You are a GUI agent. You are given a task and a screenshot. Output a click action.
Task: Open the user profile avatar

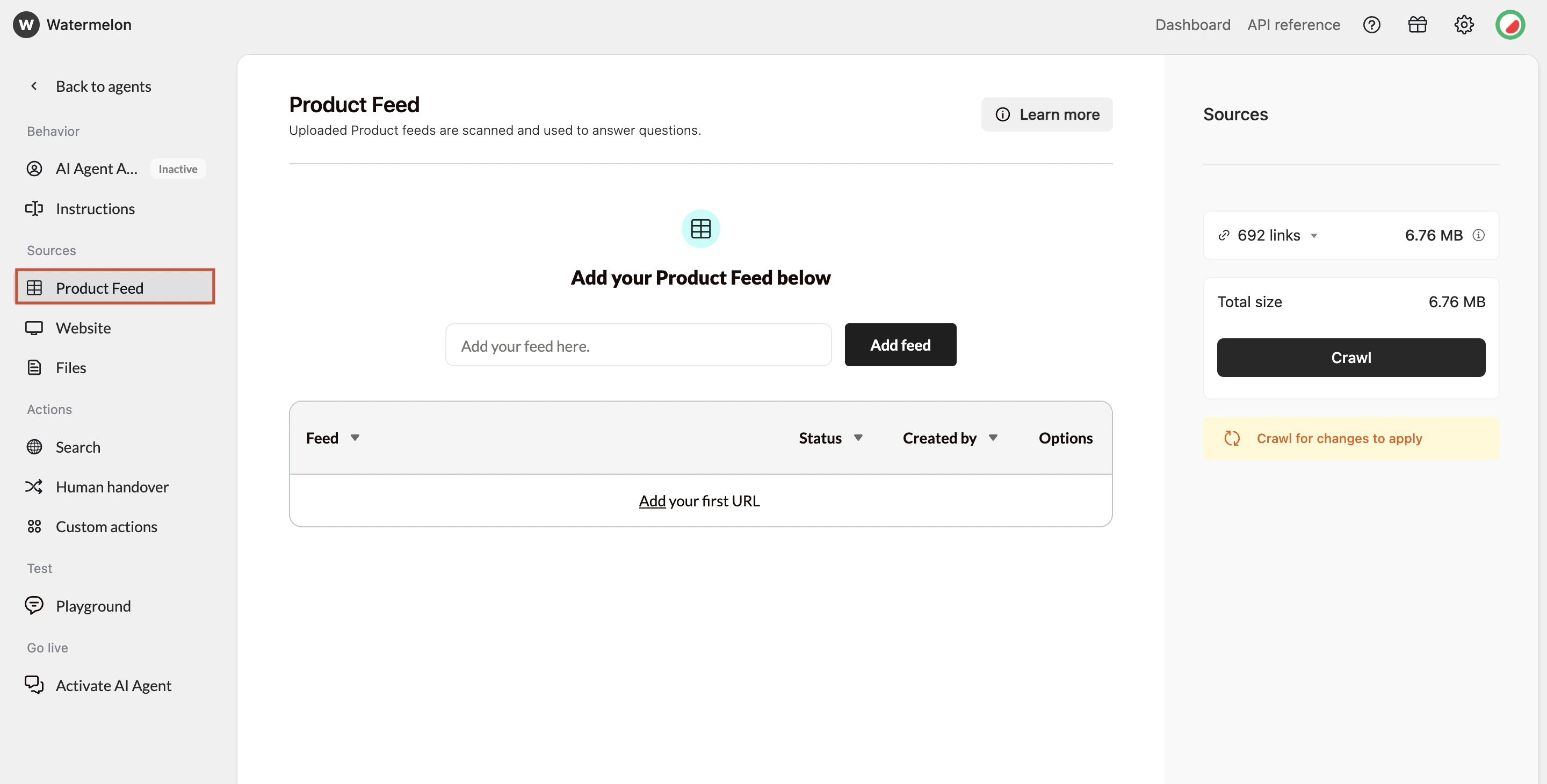pyautogui.click(x=1510, y=25)
